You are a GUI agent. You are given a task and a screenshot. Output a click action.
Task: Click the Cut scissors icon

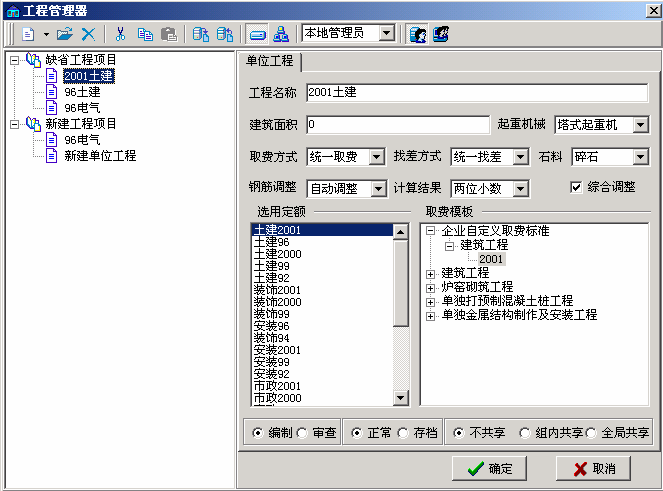[121, 34]
